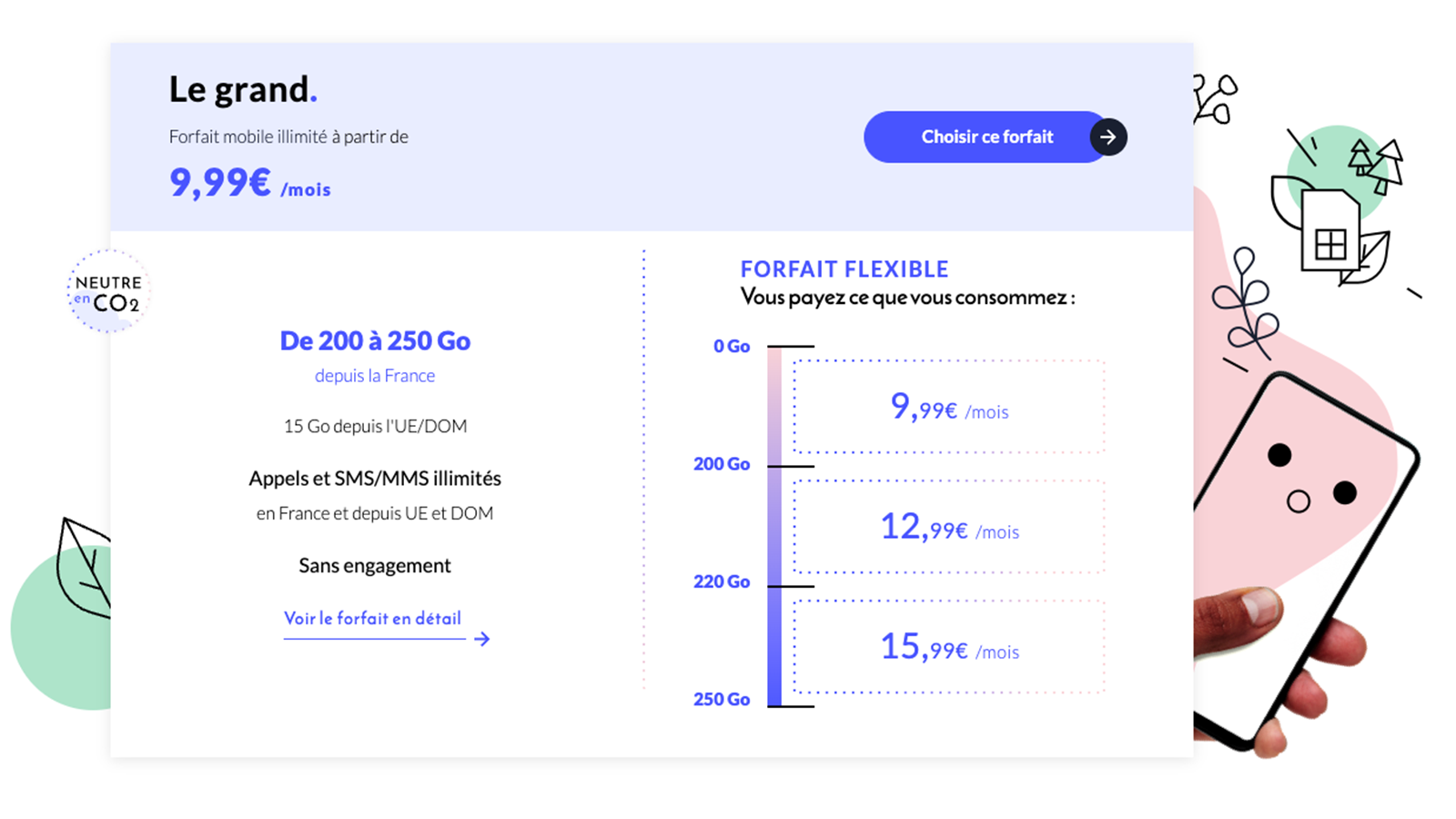Select the 15,99€ /mois pricing tier box
1456x819 pixels.
(x=948, y=647)
